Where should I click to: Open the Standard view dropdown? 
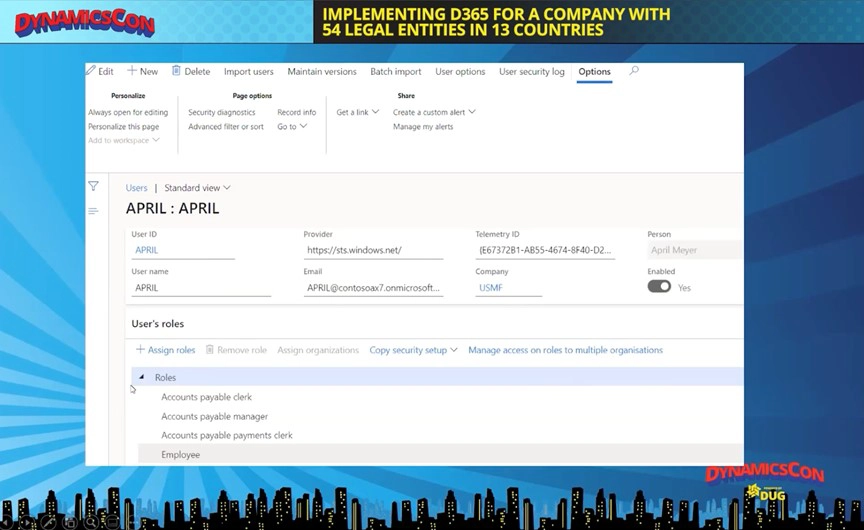[197, 188]
